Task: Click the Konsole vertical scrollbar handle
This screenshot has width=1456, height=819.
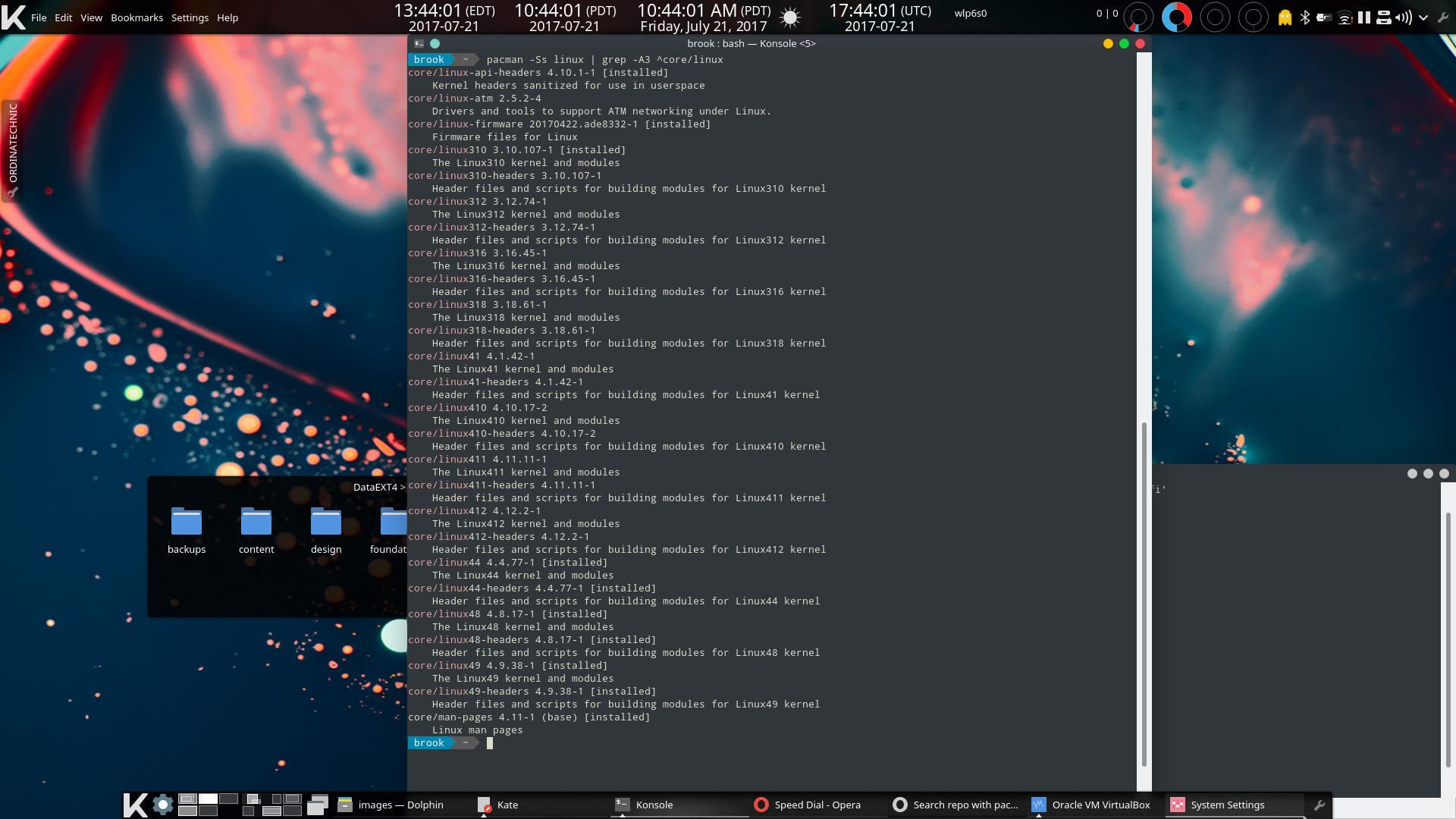Action: click(1144, 595)
